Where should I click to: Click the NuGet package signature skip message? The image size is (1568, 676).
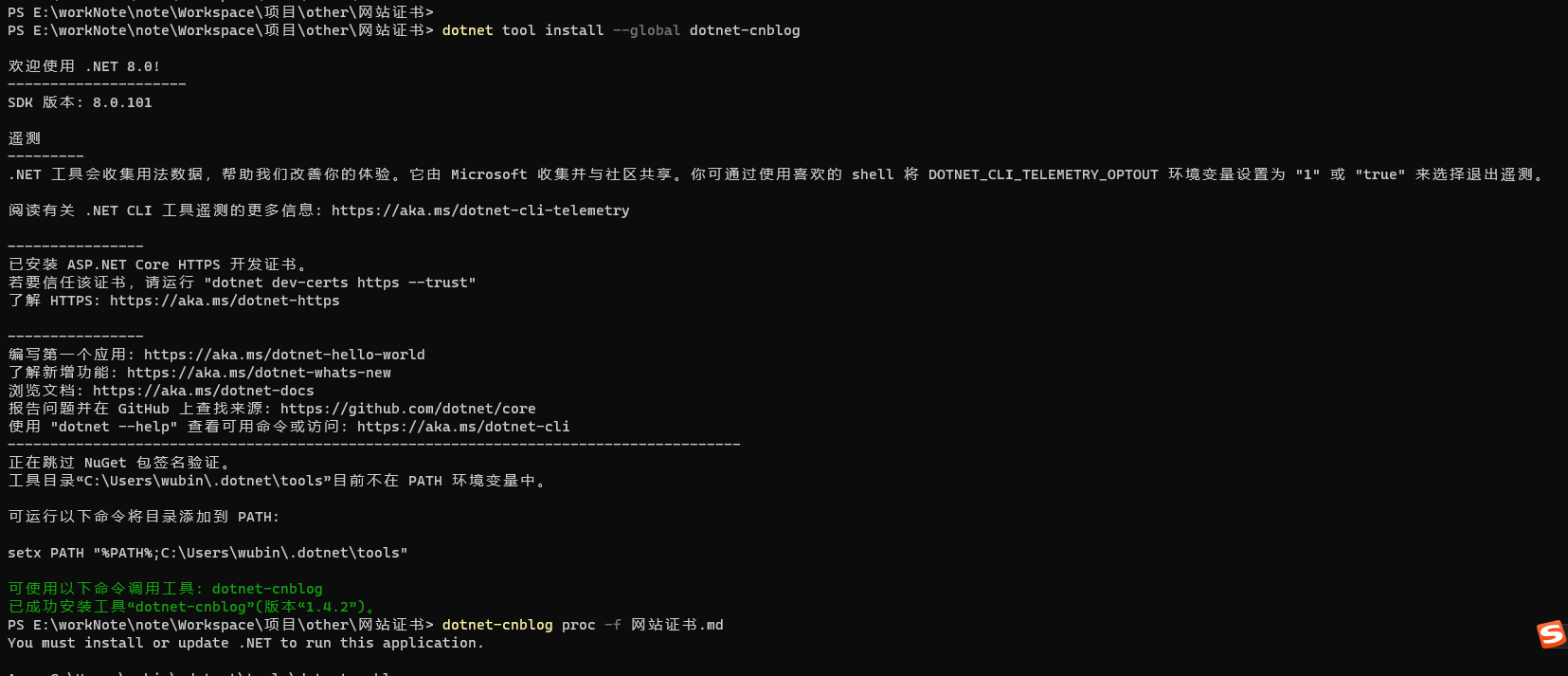tap(119, 463)
